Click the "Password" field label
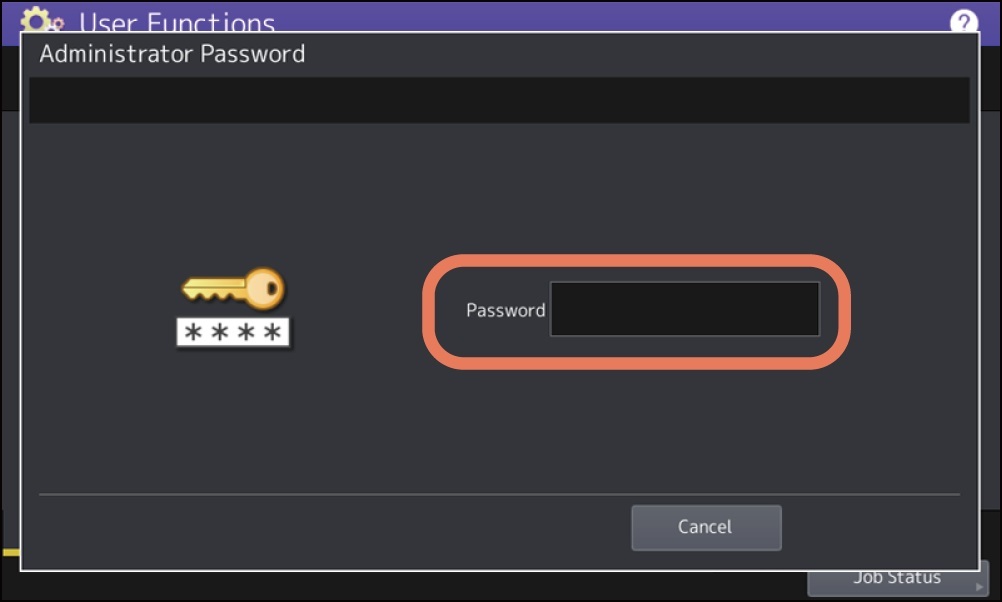 [x=505, y=310]
